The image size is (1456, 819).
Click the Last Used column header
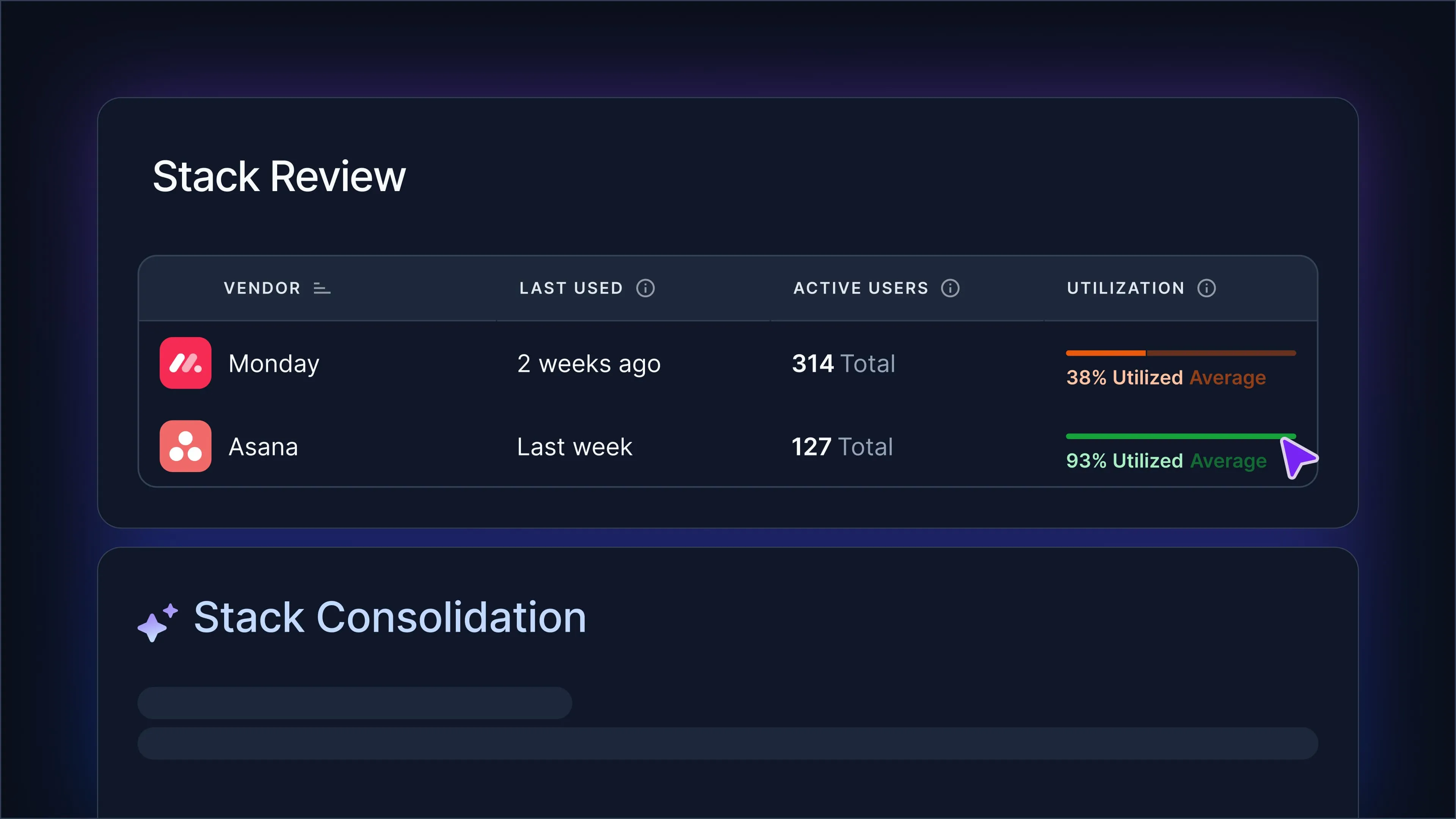tap(571, 288)
